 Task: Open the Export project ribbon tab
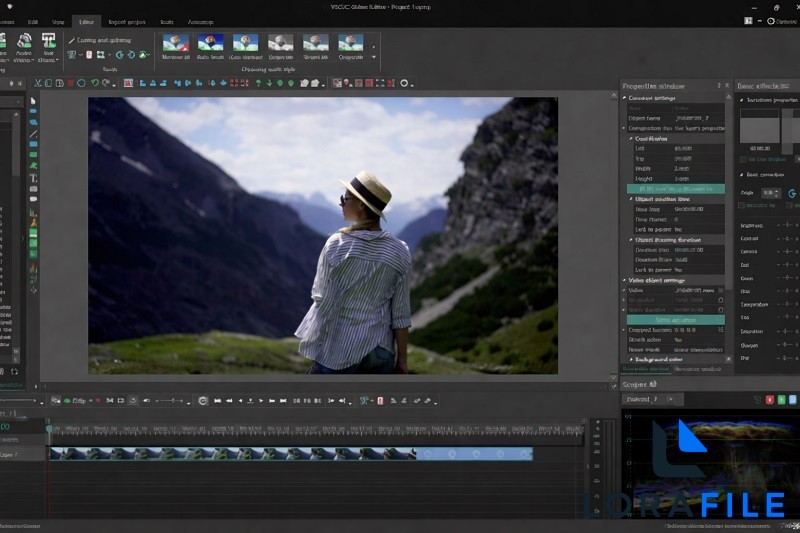click(127, 22)
